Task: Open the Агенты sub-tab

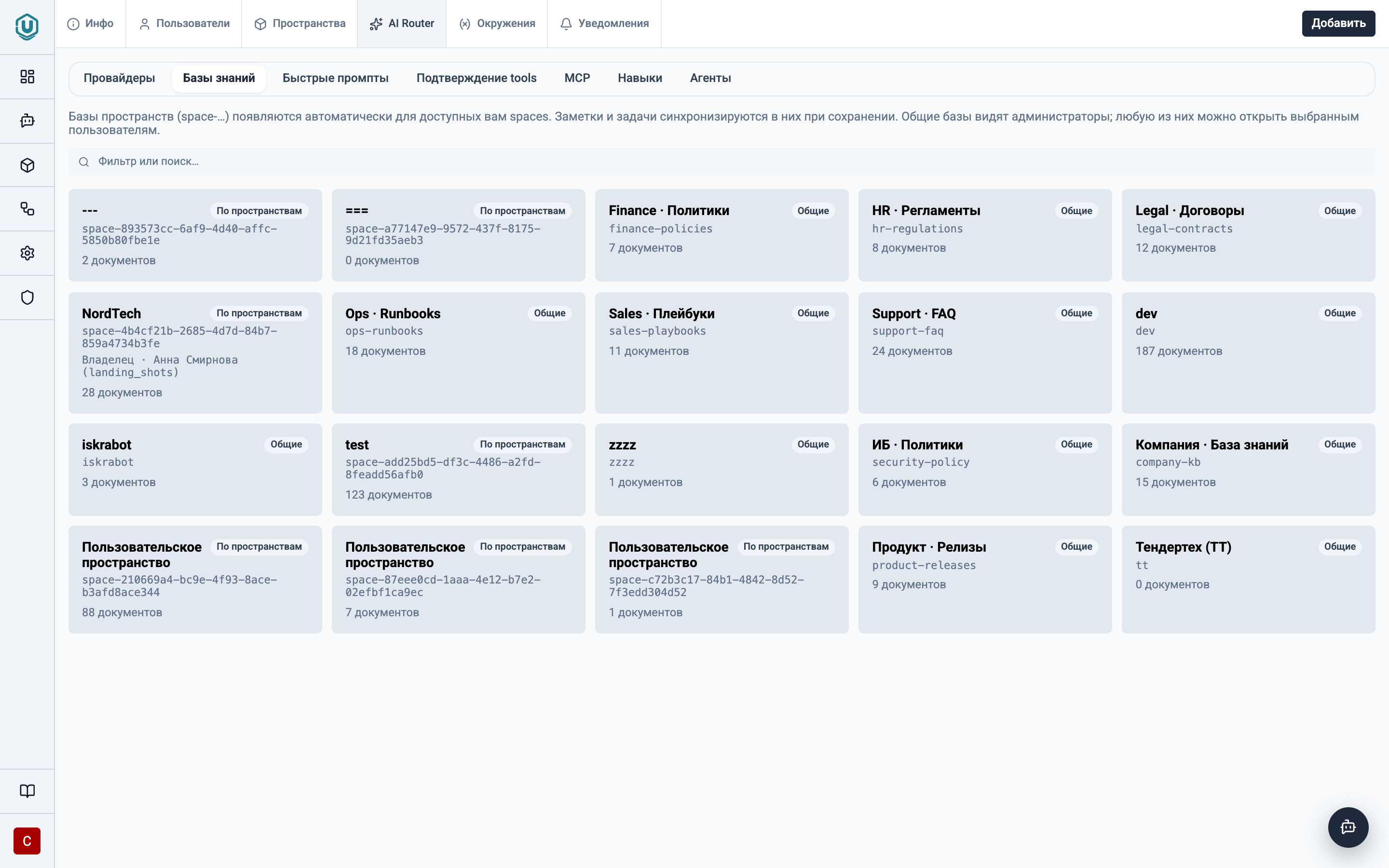Action: tap(710, 78)
